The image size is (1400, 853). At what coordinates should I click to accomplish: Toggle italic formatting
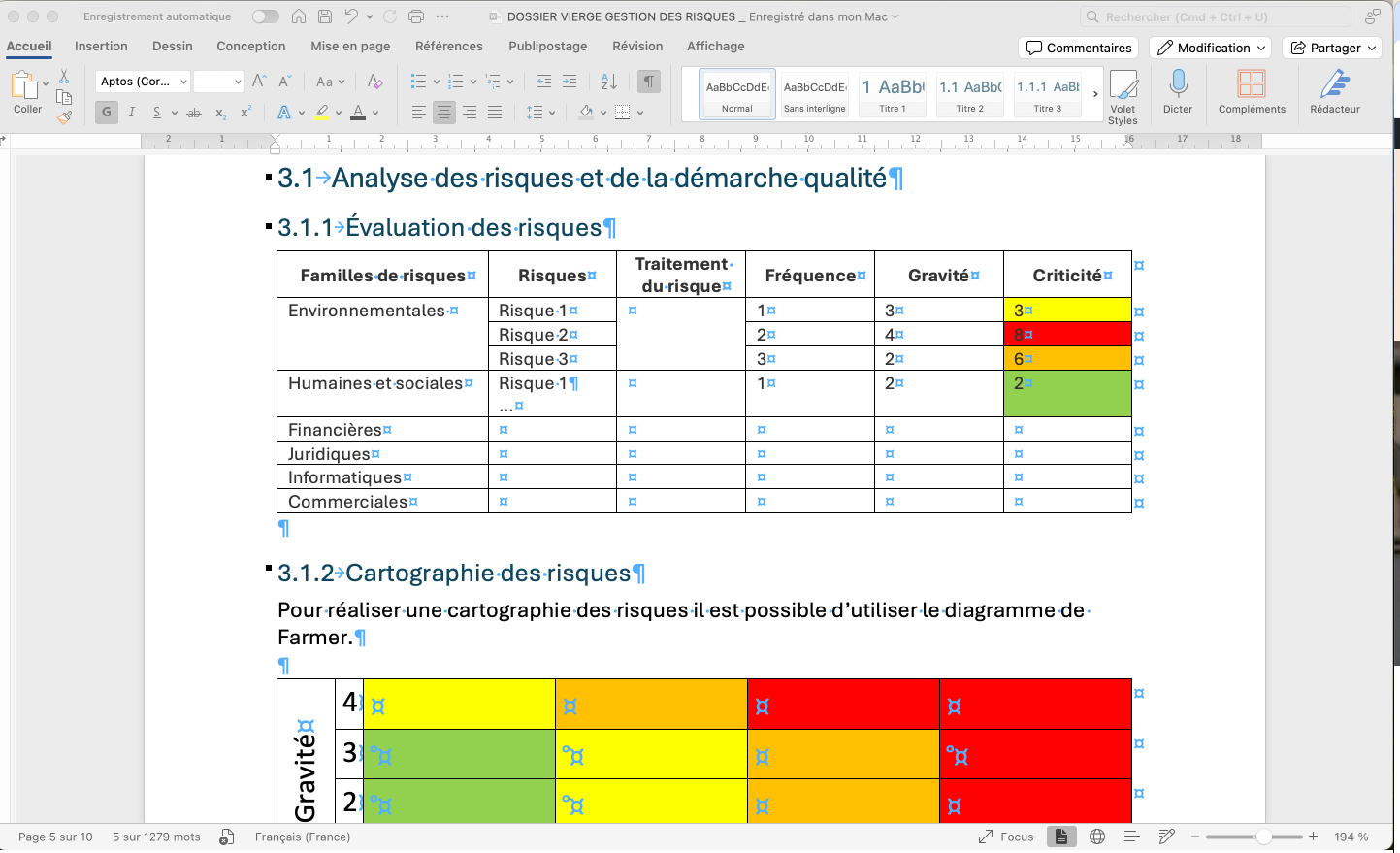pyautogui.click(x=131, y=113)
